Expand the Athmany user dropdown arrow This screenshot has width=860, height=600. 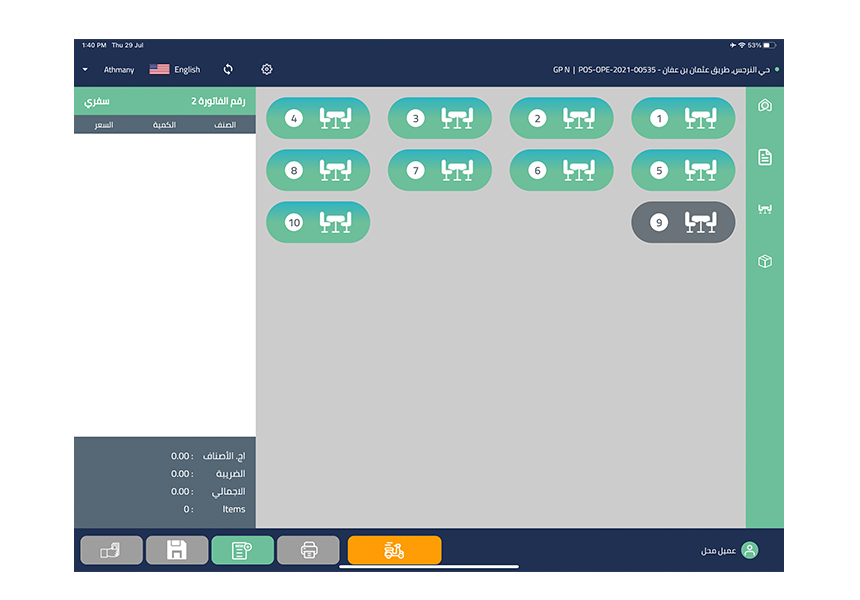(x=85, y=70)
